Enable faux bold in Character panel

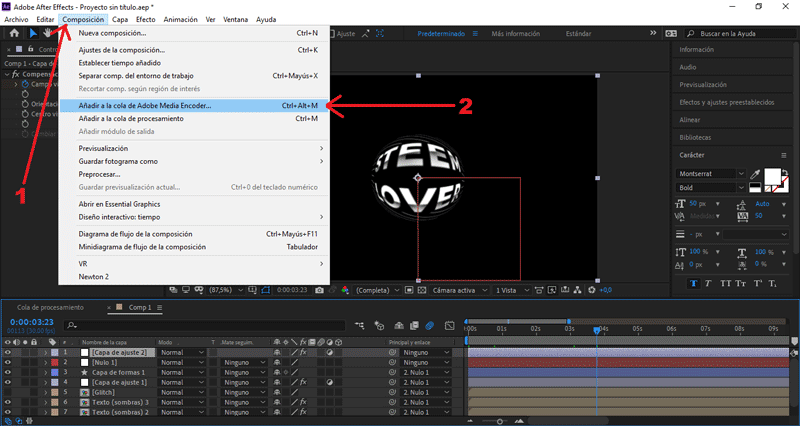click(693, 284)
